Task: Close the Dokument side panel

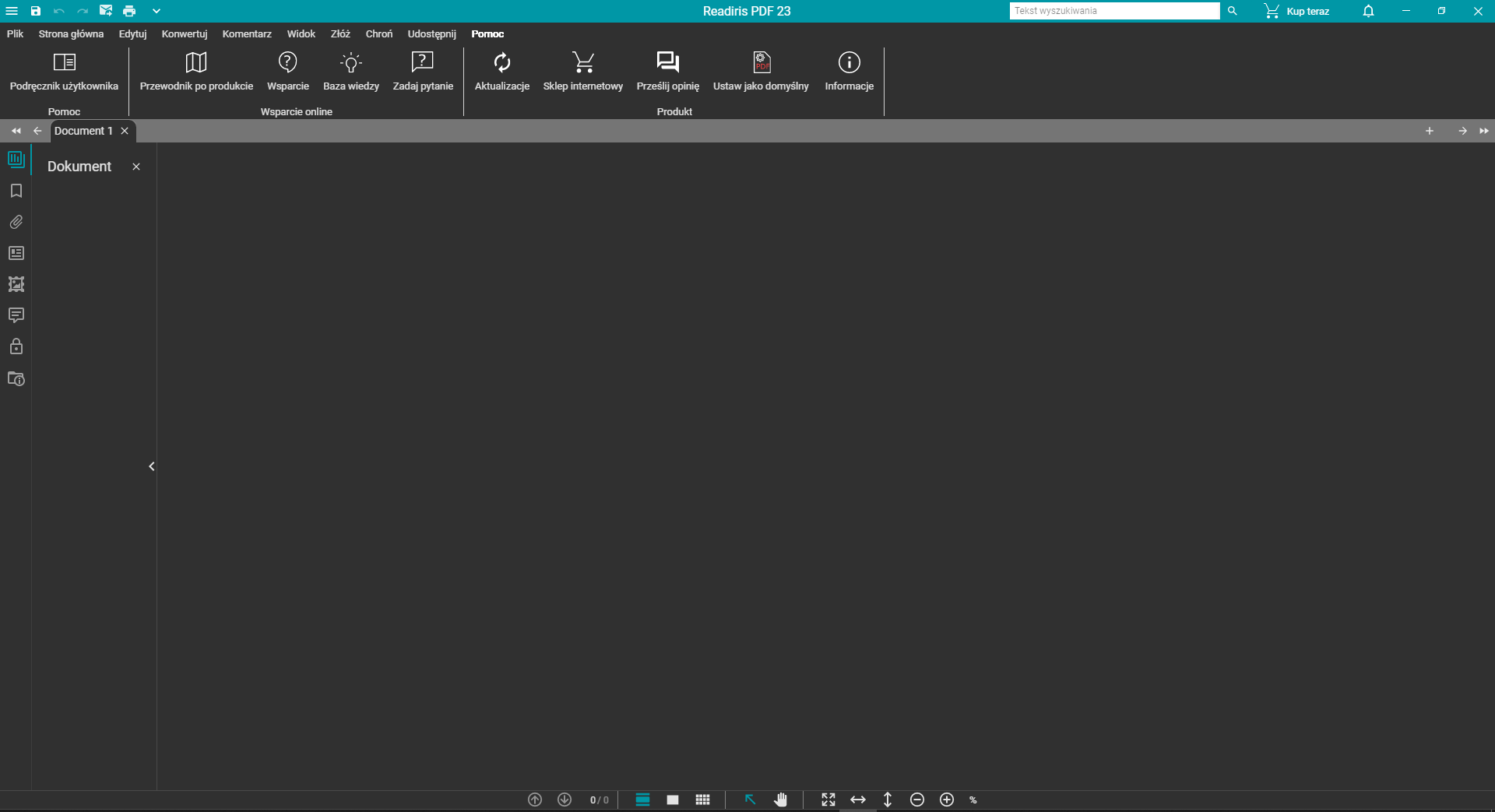Action: click(136, 167)
